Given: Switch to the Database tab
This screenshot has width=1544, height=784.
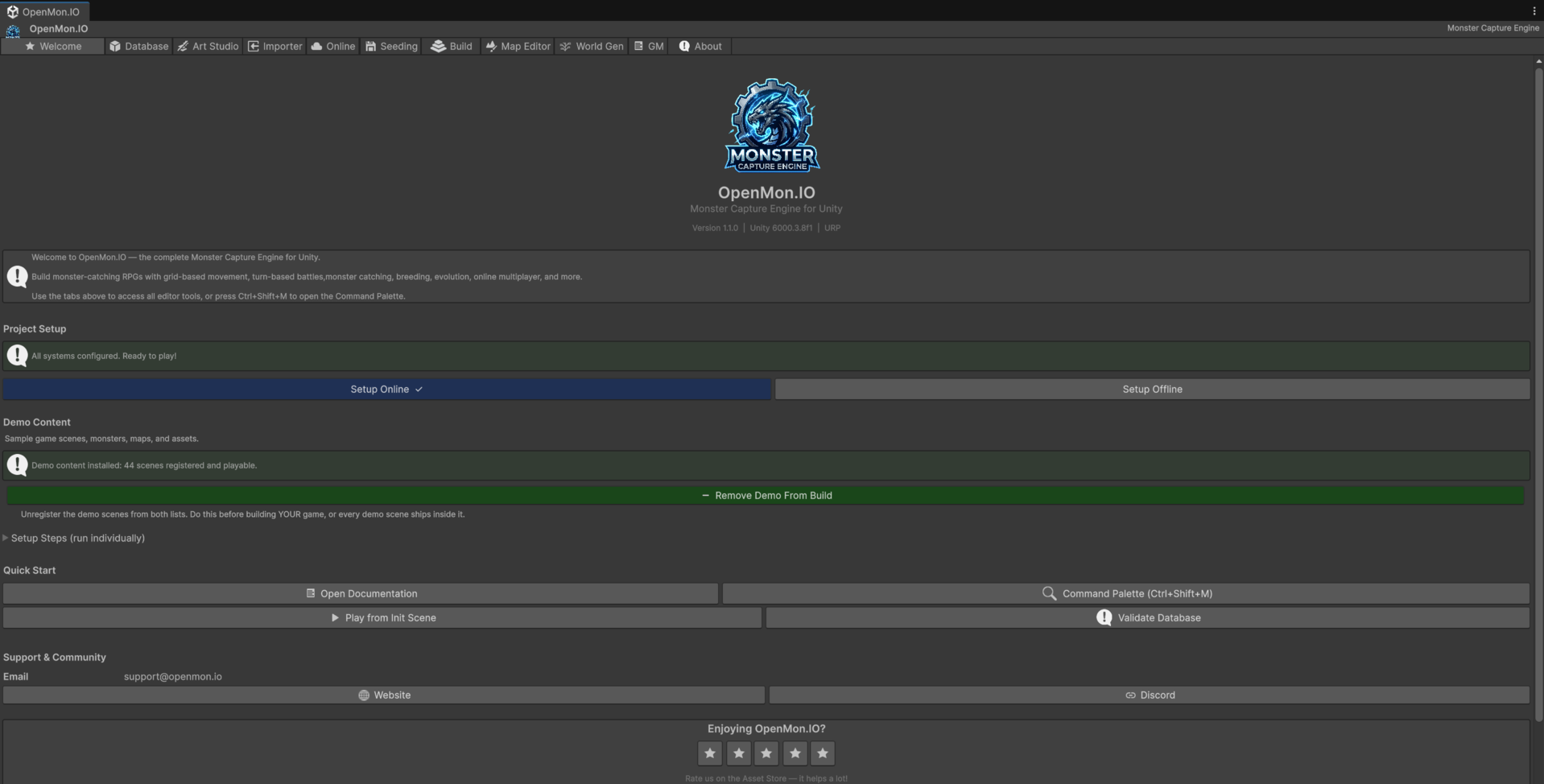Looking at the screenshot, I should 139,47.
